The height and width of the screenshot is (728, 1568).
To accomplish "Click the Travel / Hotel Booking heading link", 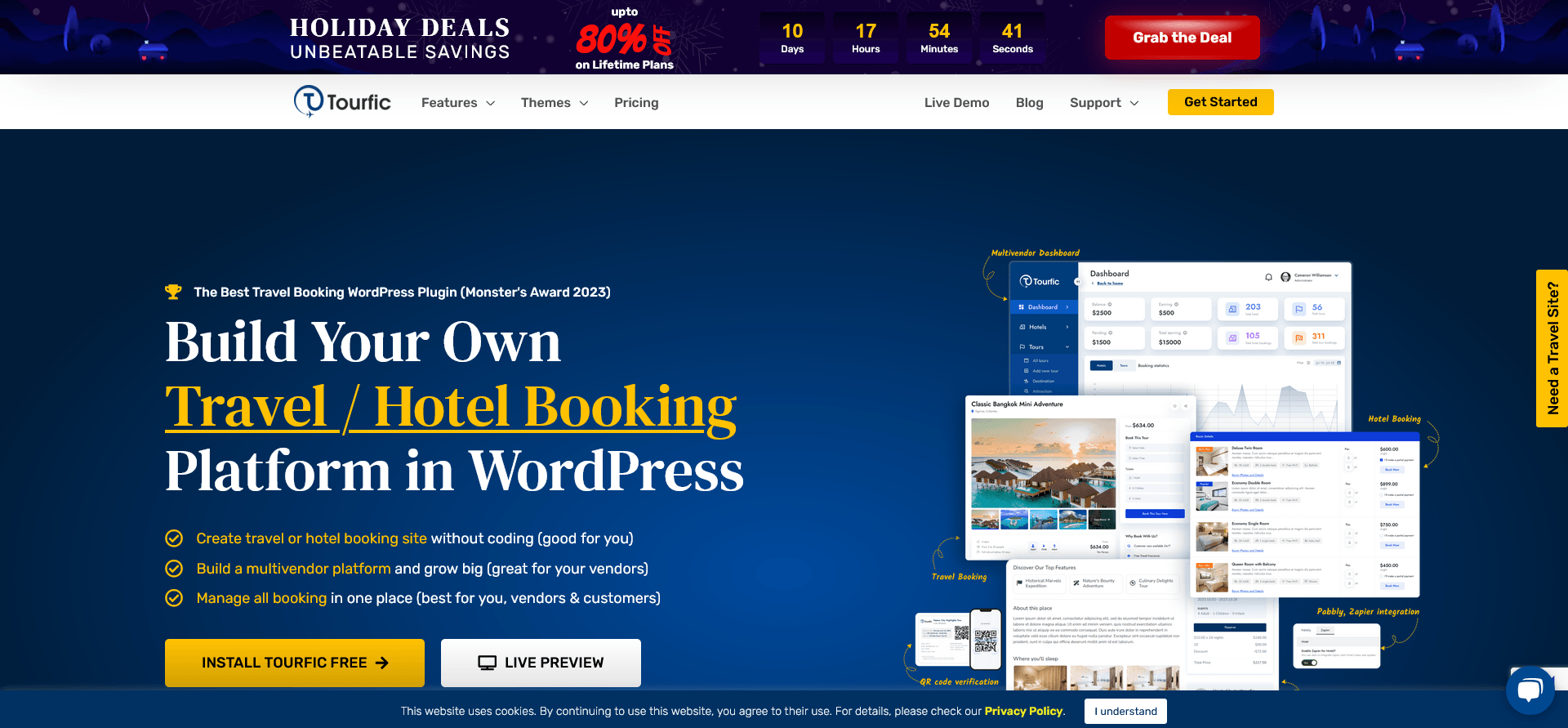I will tap(451, 406).
